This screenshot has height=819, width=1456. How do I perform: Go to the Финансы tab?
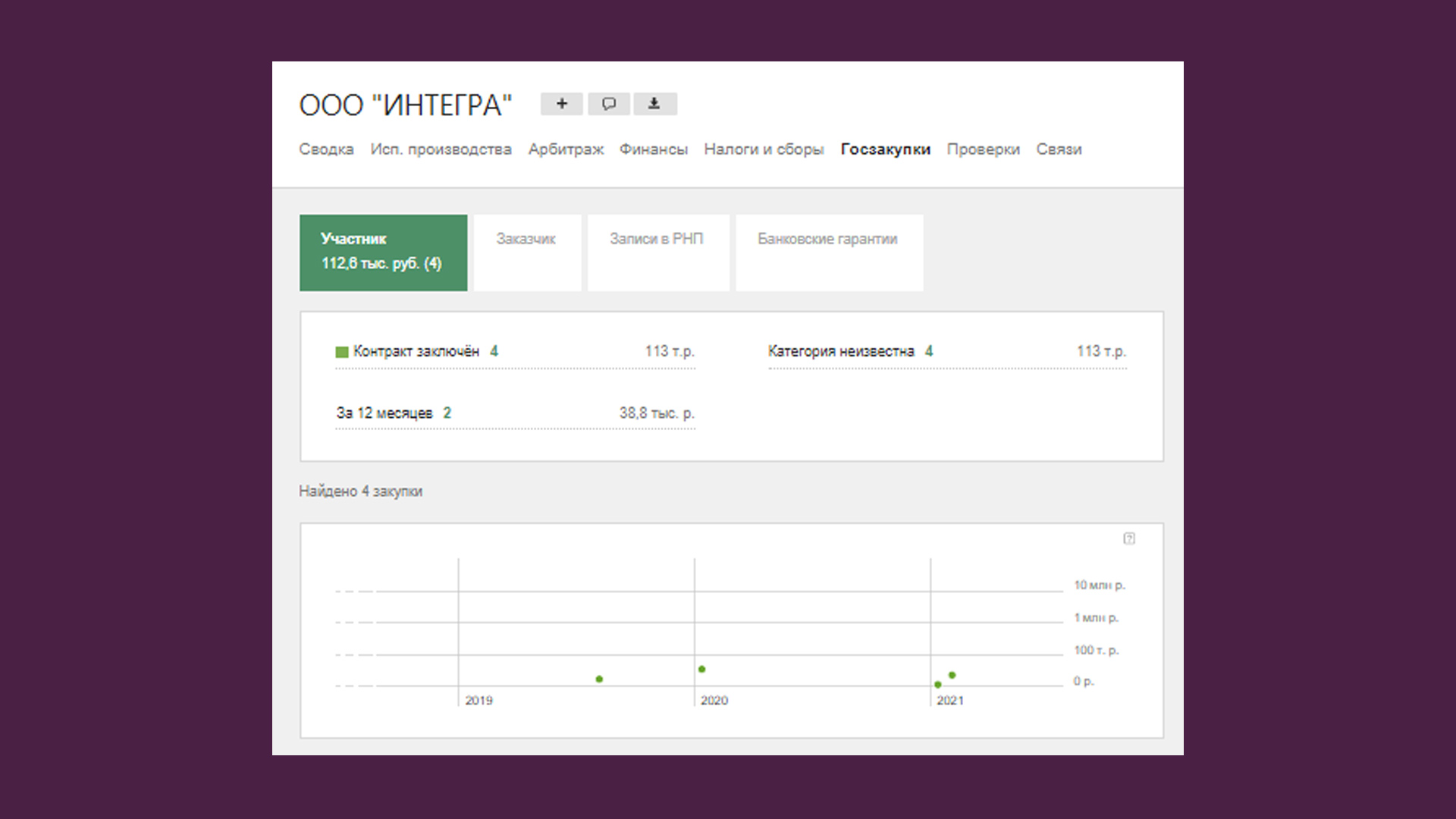tap(653, 149)
